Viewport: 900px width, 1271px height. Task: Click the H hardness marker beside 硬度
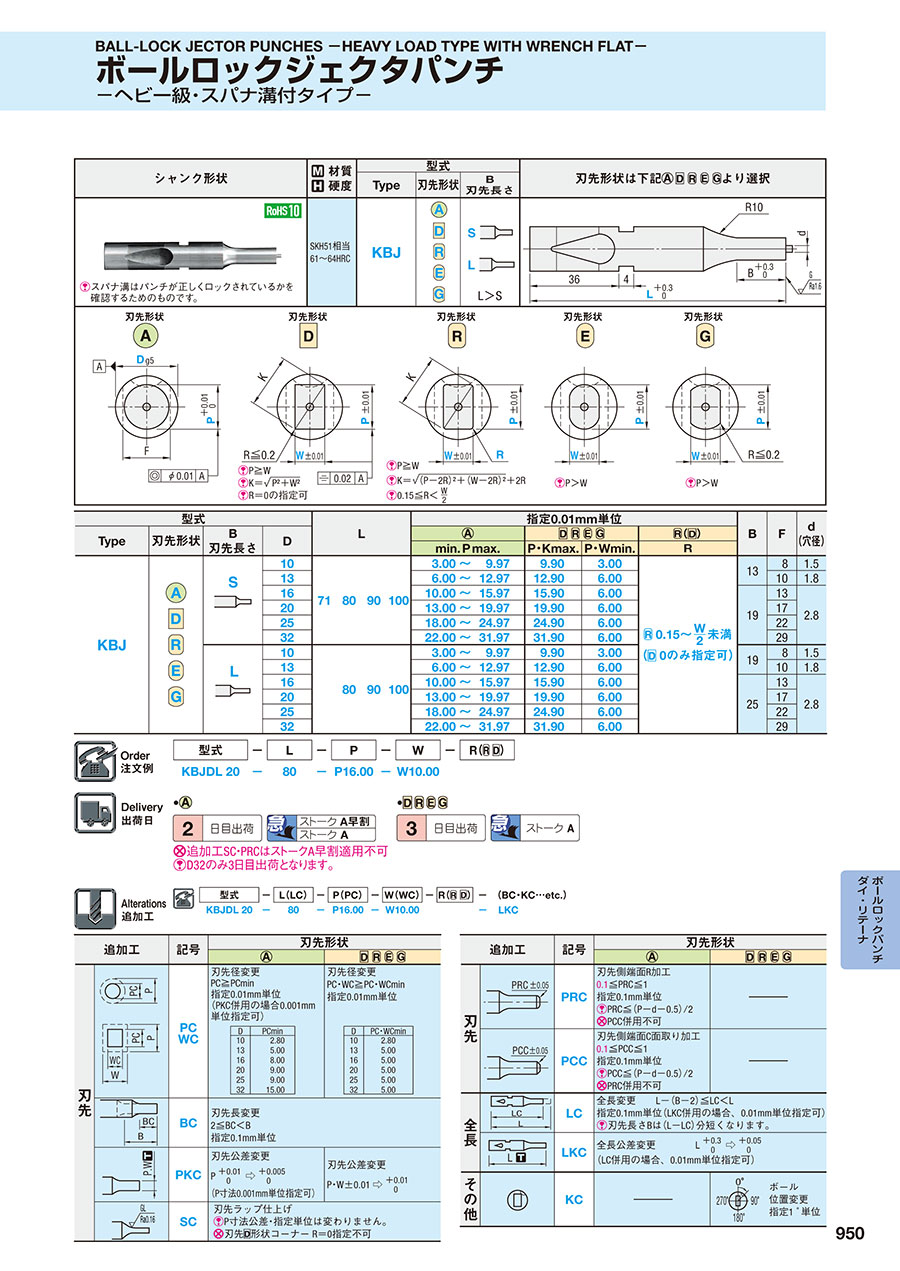(x=318, y=186)
